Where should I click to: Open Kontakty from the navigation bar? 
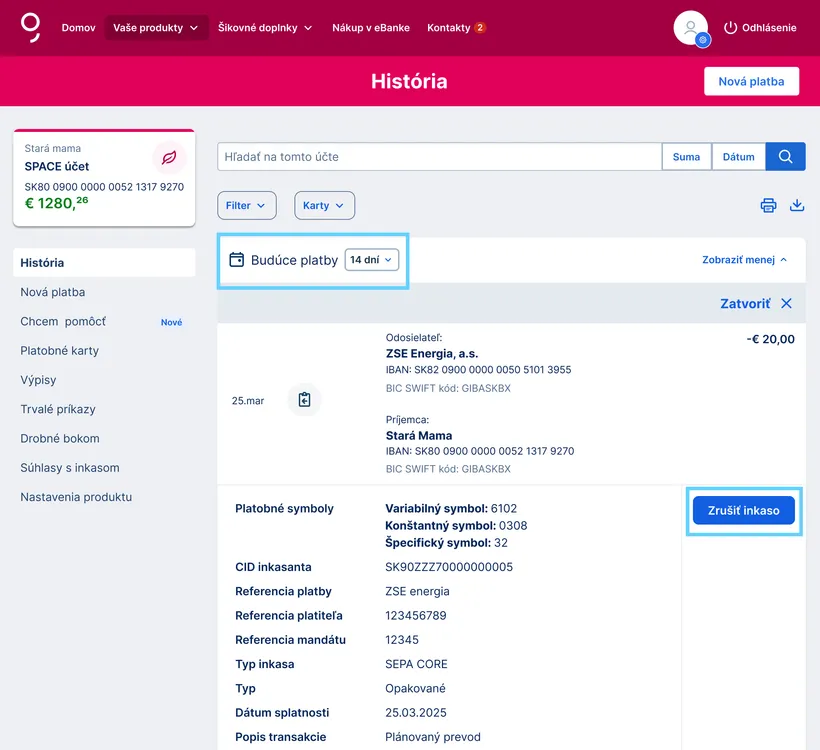(448, 28)
